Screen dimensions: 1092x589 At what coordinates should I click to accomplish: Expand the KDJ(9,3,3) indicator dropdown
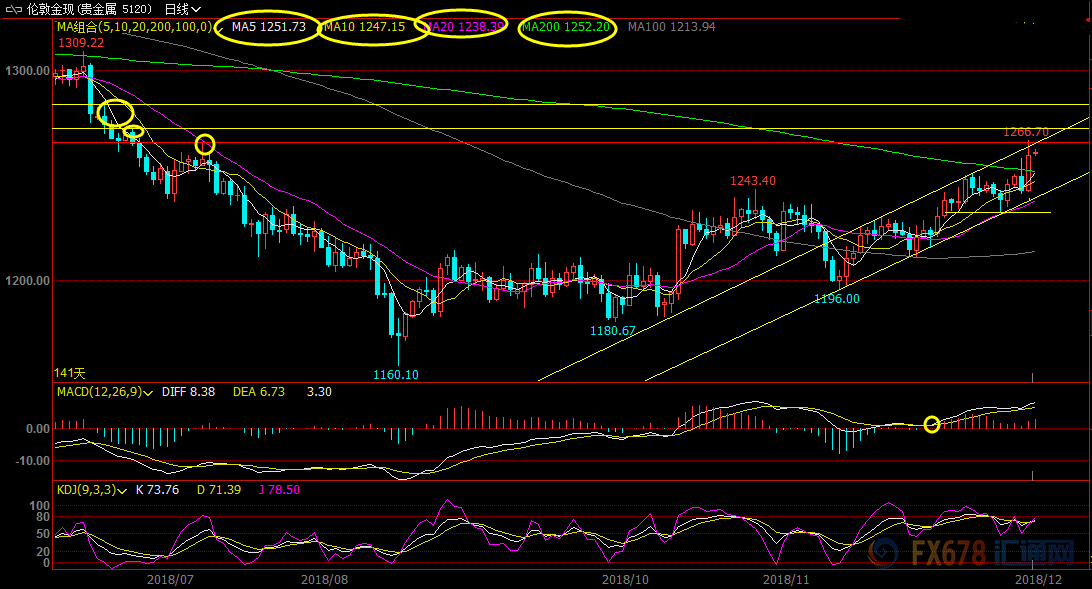[x=88, y=489]
